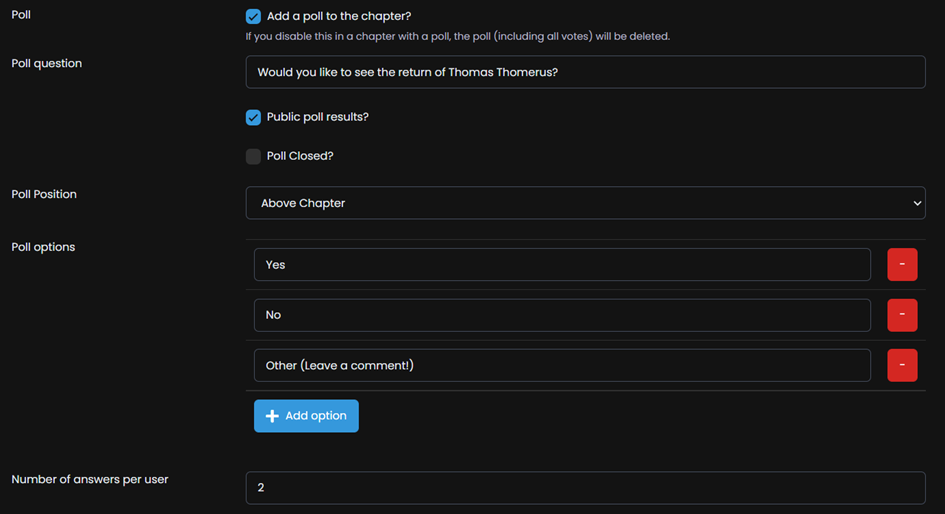The height and width of the screenshot is (514, 945).
Task: Uncheck the "Public poll results?" checkbox
Action: pos(253,117)
